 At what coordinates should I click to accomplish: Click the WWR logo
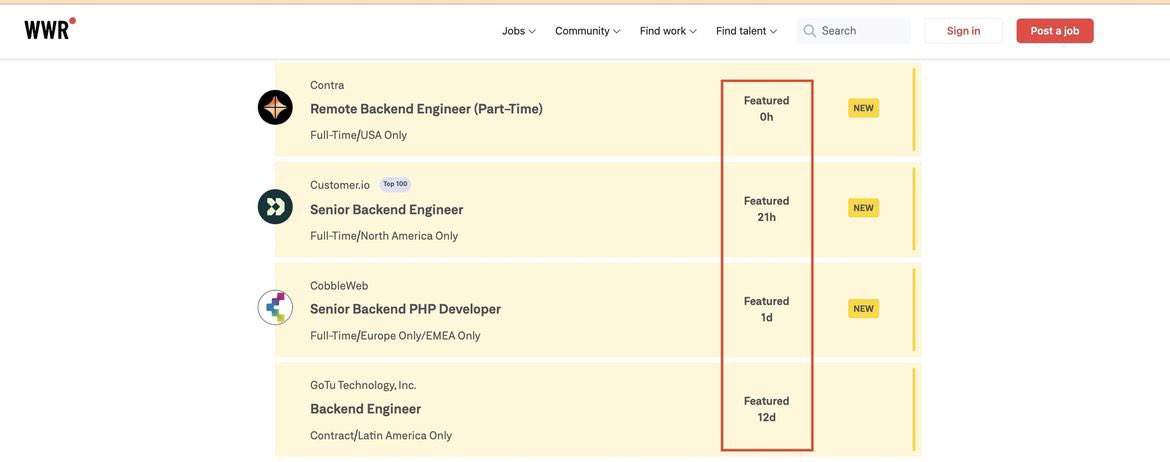[x=50, y=29]
